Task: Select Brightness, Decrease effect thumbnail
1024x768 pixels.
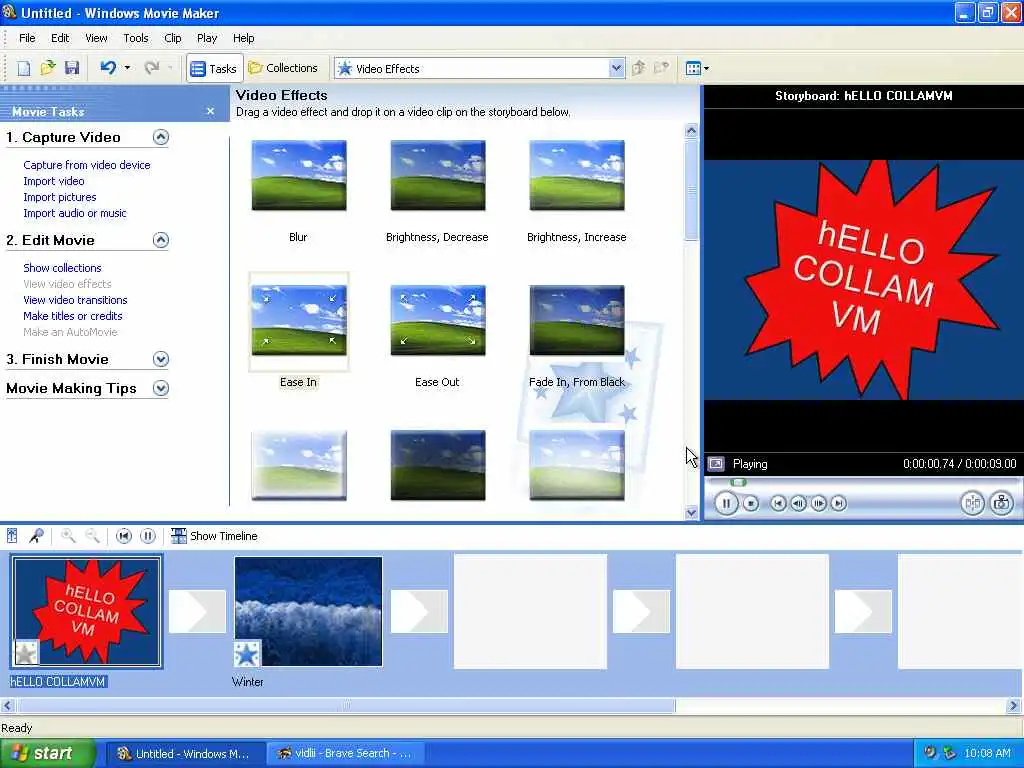Action: pos(438,176)
